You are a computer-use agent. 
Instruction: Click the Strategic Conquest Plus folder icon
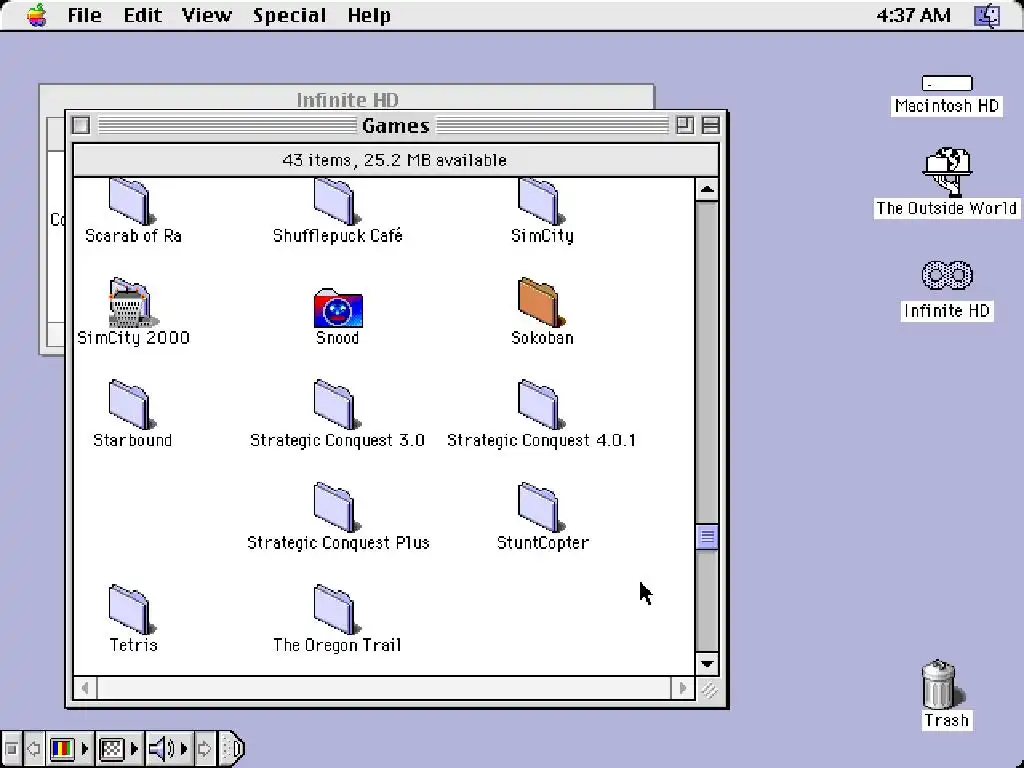pyautogui.click(x=337, y=507)
